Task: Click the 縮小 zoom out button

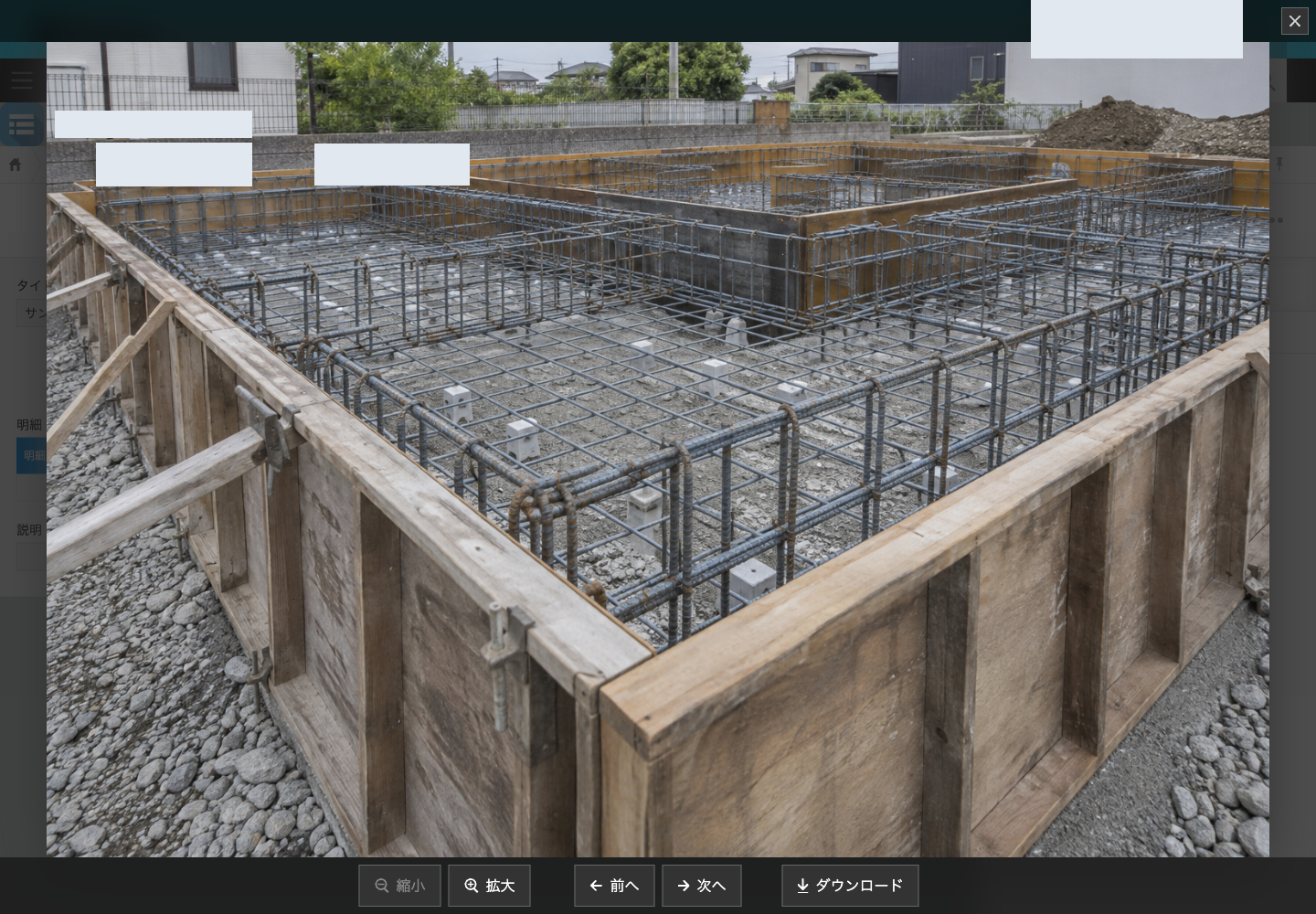Action: (399, 886)
